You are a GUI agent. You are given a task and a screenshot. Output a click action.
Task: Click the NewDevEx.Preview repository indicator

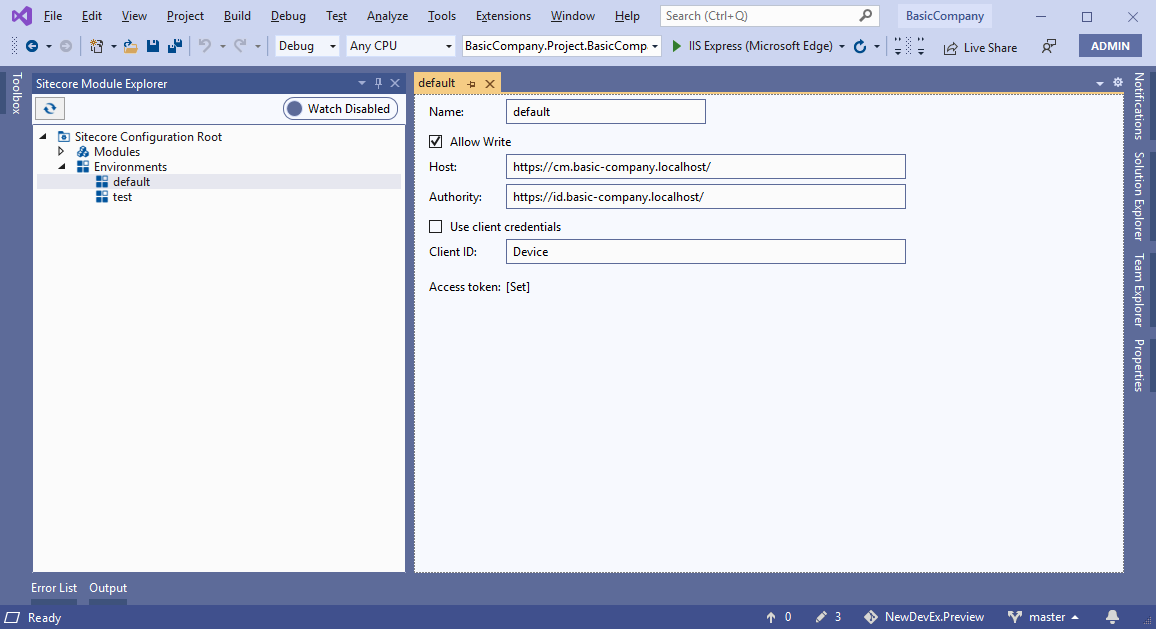(924, 617)
